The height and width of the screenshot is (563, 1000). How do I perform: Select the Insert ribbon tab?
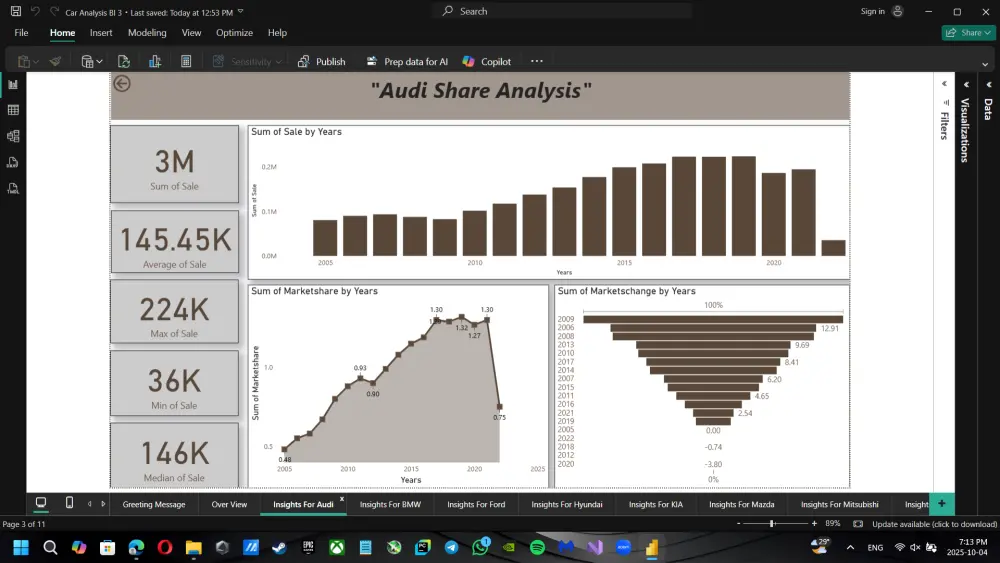tap(101, 33)
